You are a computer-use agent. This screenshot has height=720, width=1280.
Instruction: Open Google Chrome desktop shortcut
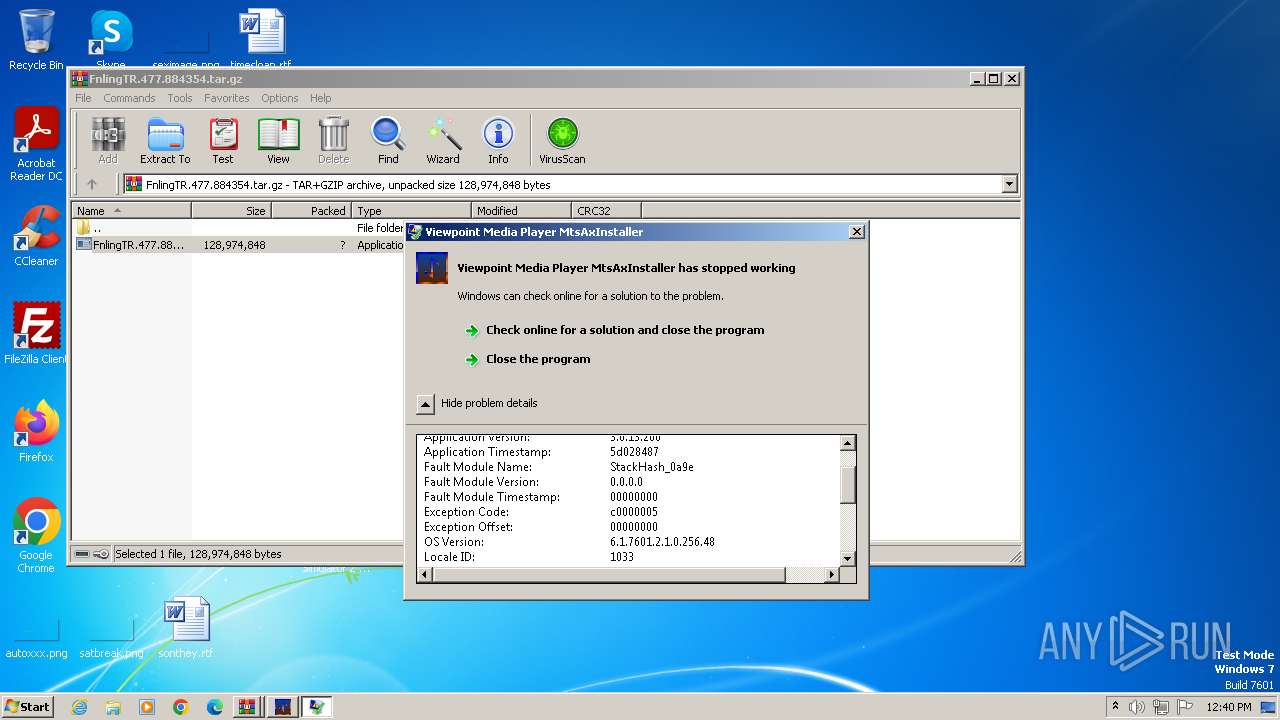pyautogui.click(x=36, y=535)
